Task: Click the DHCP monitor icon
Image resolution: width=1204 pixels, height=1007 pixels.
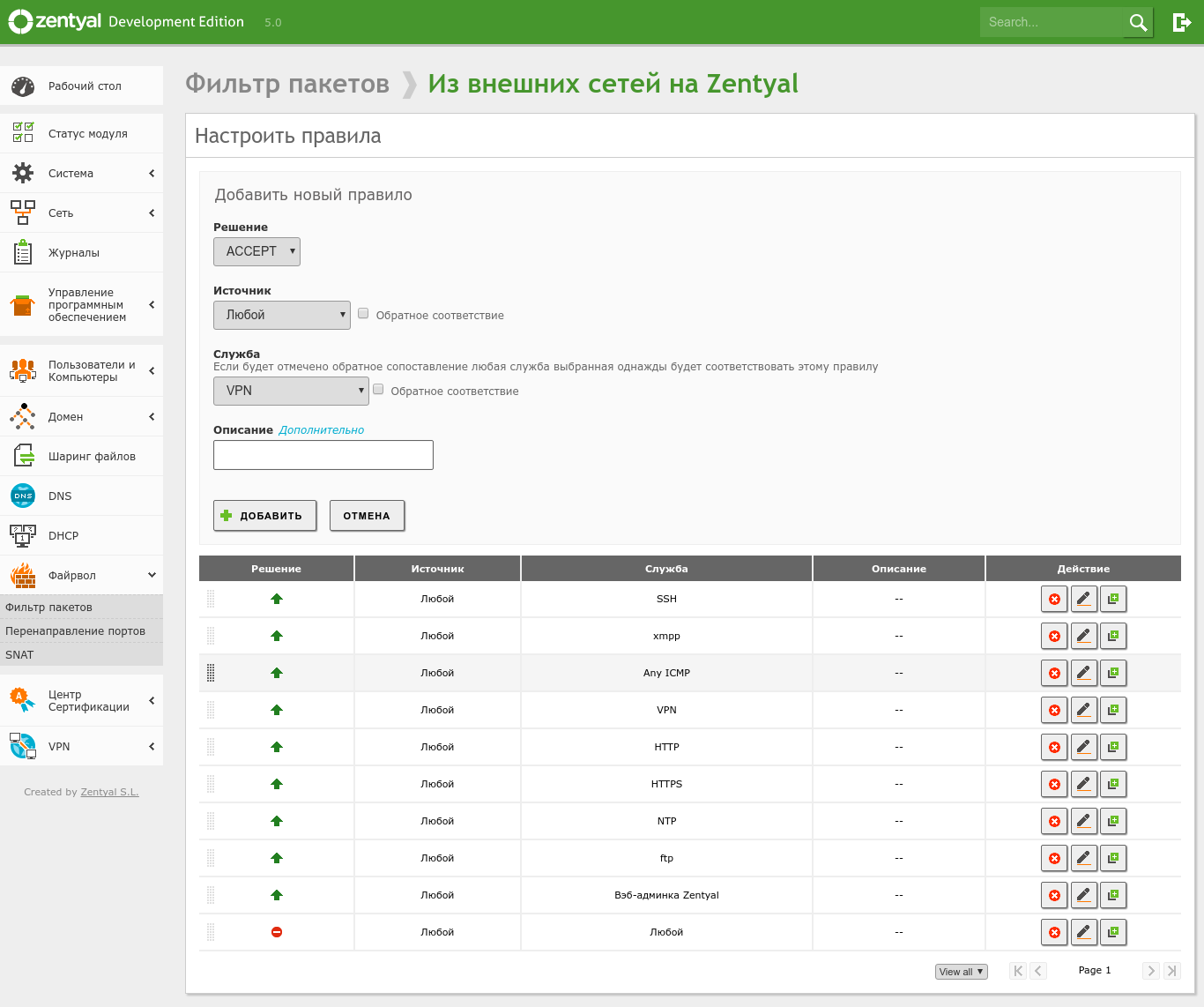Action: coord(23,535)
